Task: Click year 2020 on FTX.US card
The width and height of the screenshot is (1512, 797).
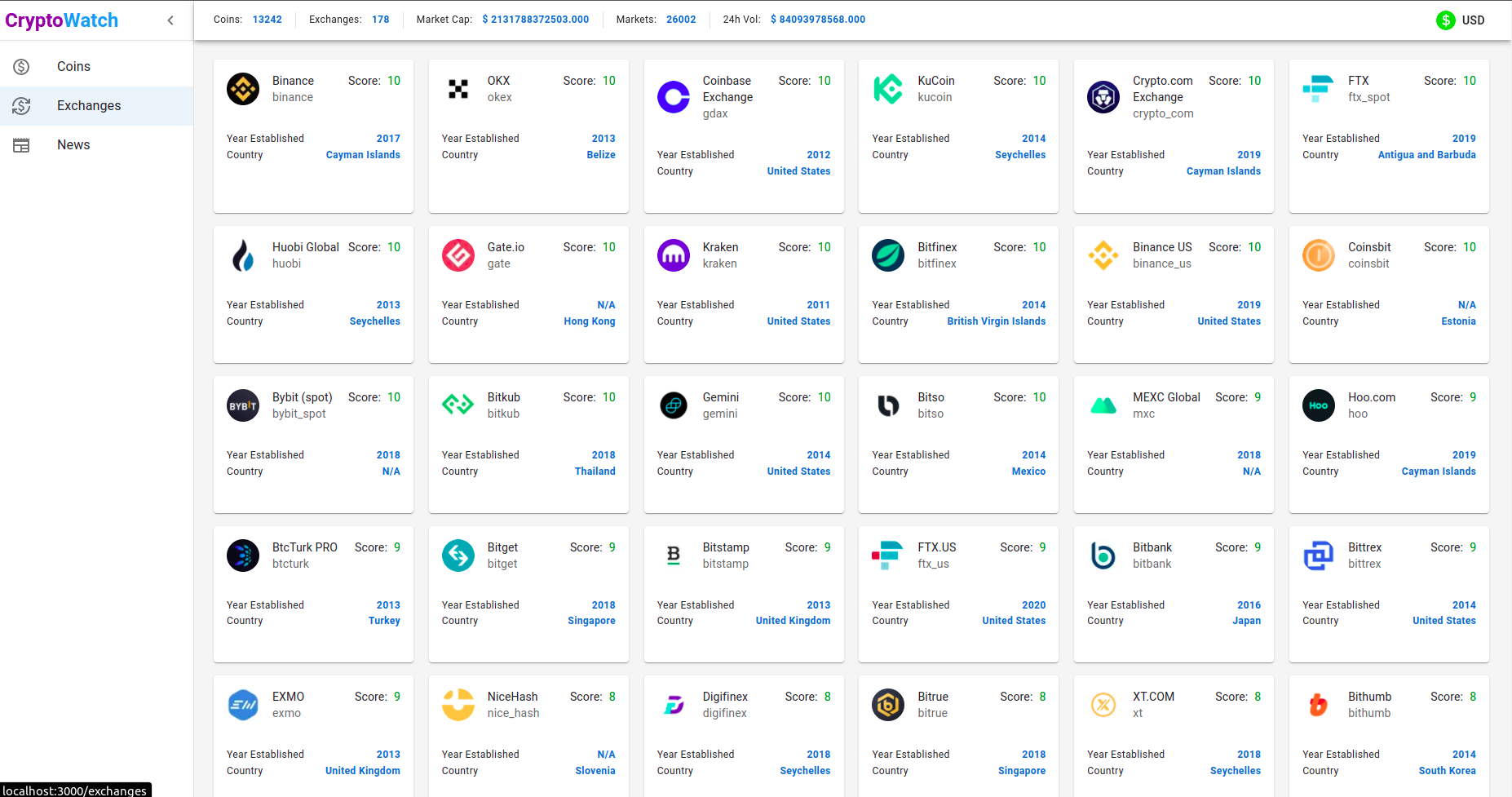Action: (1033, 605)
